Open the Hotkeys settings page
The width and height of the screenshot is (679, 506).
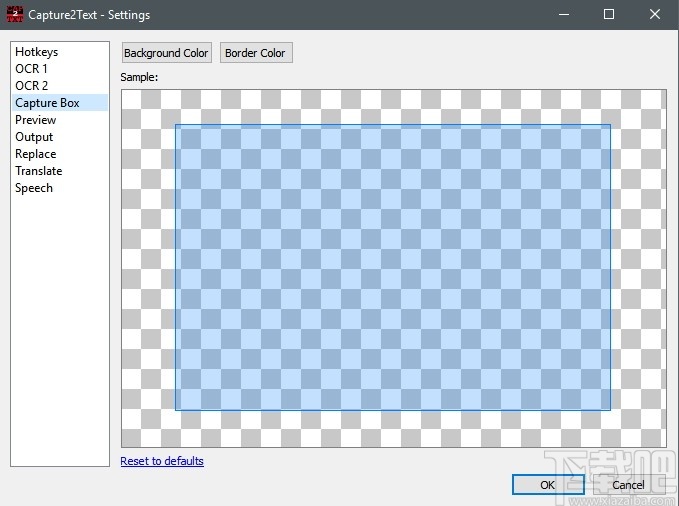60,52
